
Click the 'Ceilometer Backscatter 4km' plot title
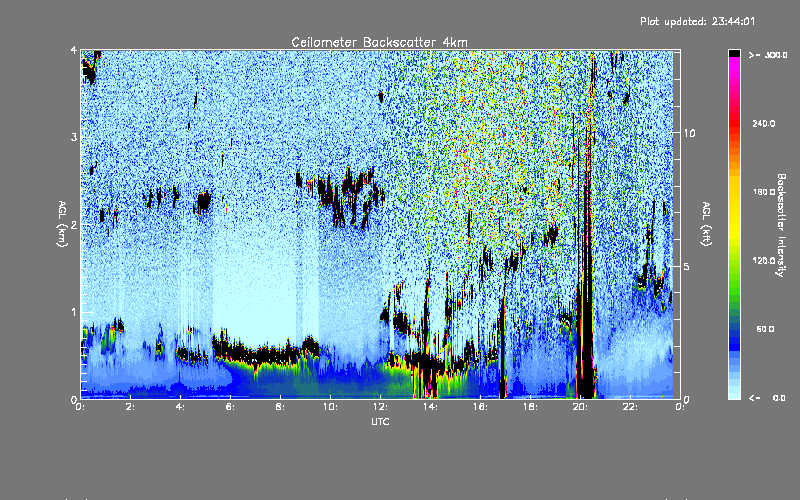(379, 42)
